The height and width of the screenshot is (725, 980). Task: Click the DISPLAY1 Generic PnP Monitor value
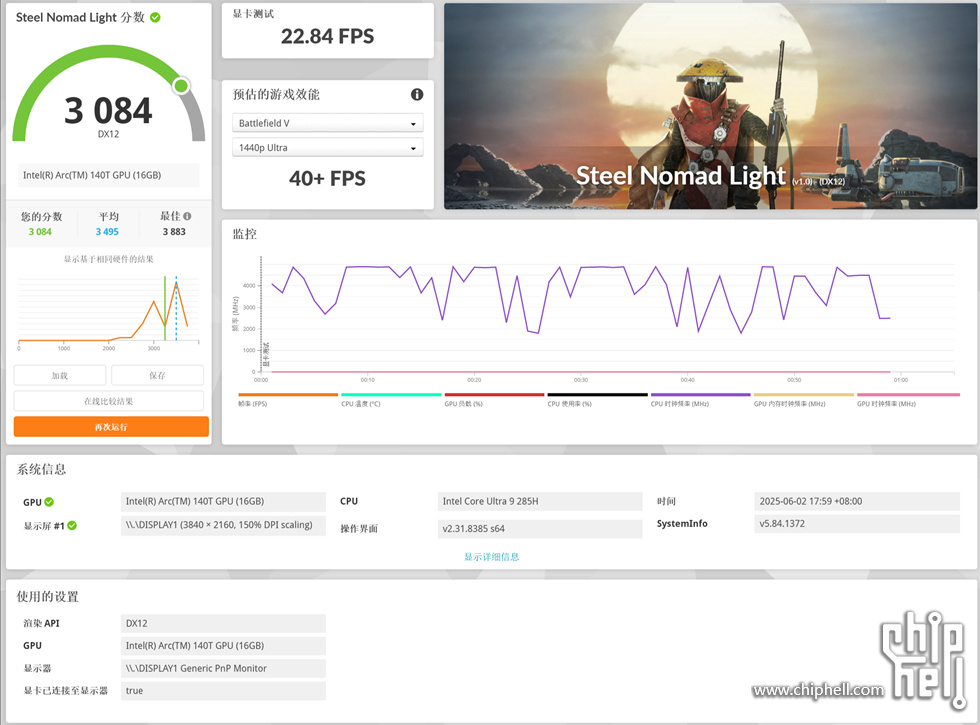click(223, 668)
